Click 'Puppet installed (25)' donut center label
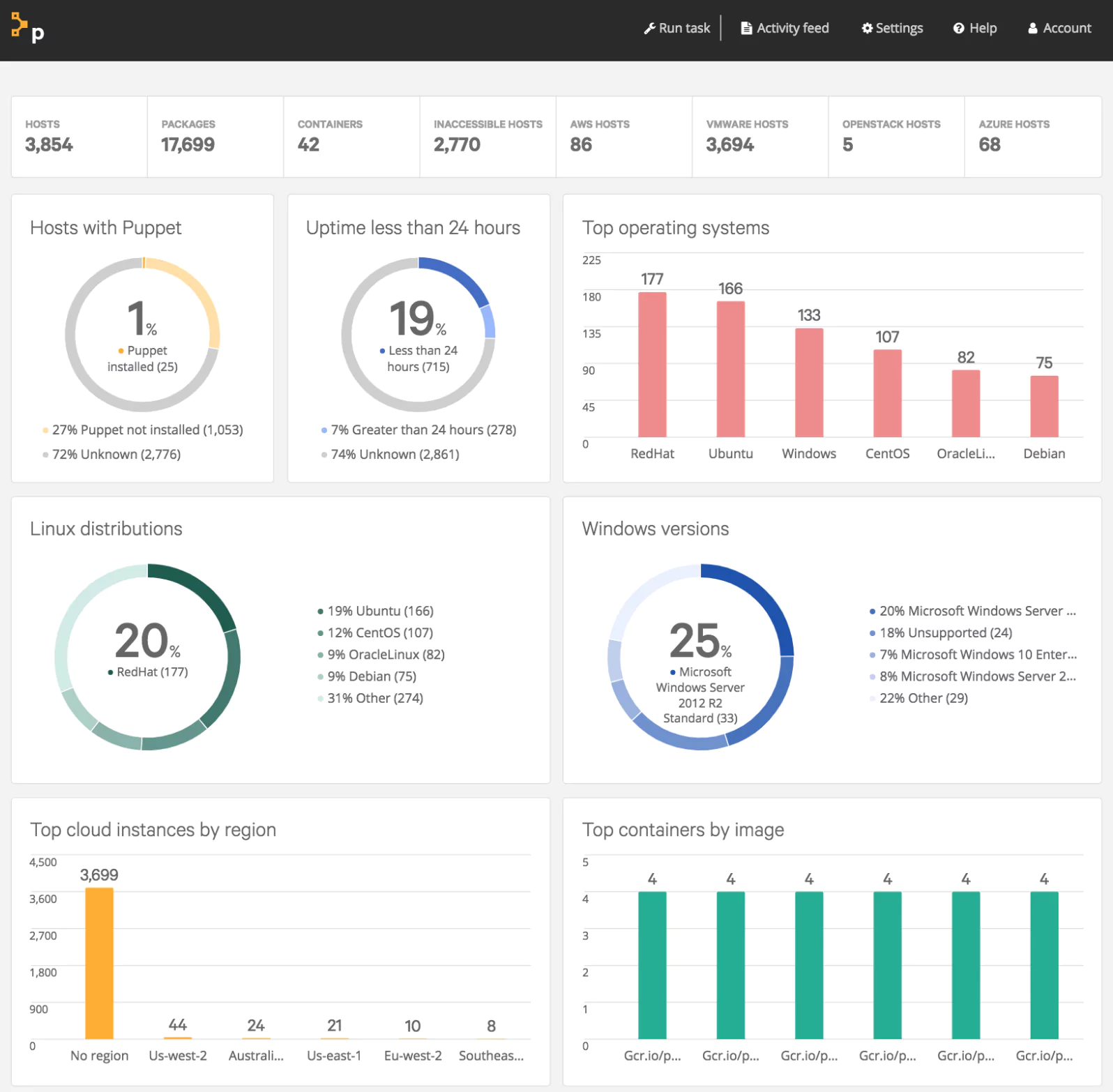The width and height of the screenshot is (1113, 1092). pyautogui.click(x=143, y=358)
